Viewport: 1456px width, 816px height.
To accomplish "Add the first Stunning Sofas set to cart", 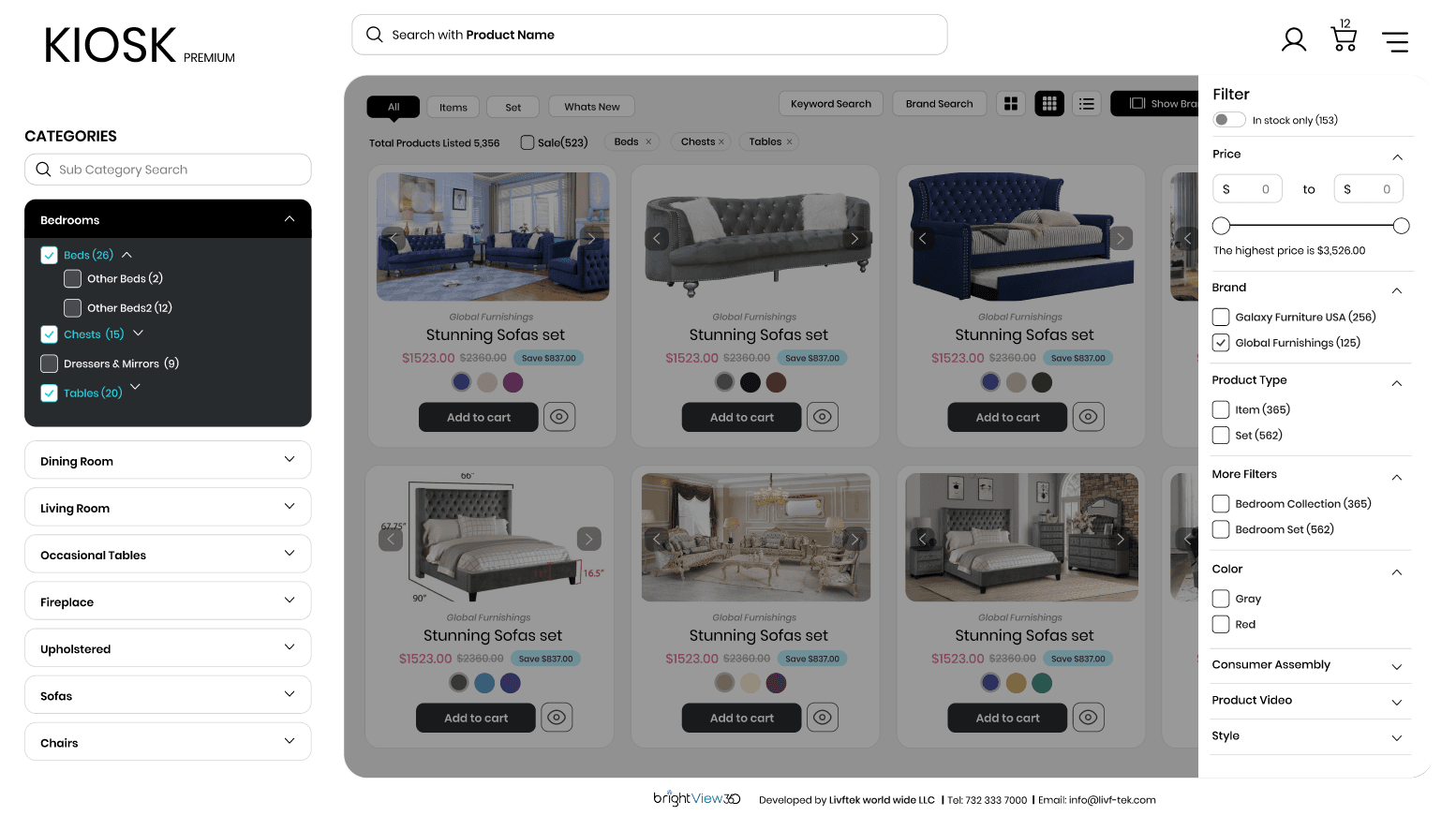I will [479, 417].
